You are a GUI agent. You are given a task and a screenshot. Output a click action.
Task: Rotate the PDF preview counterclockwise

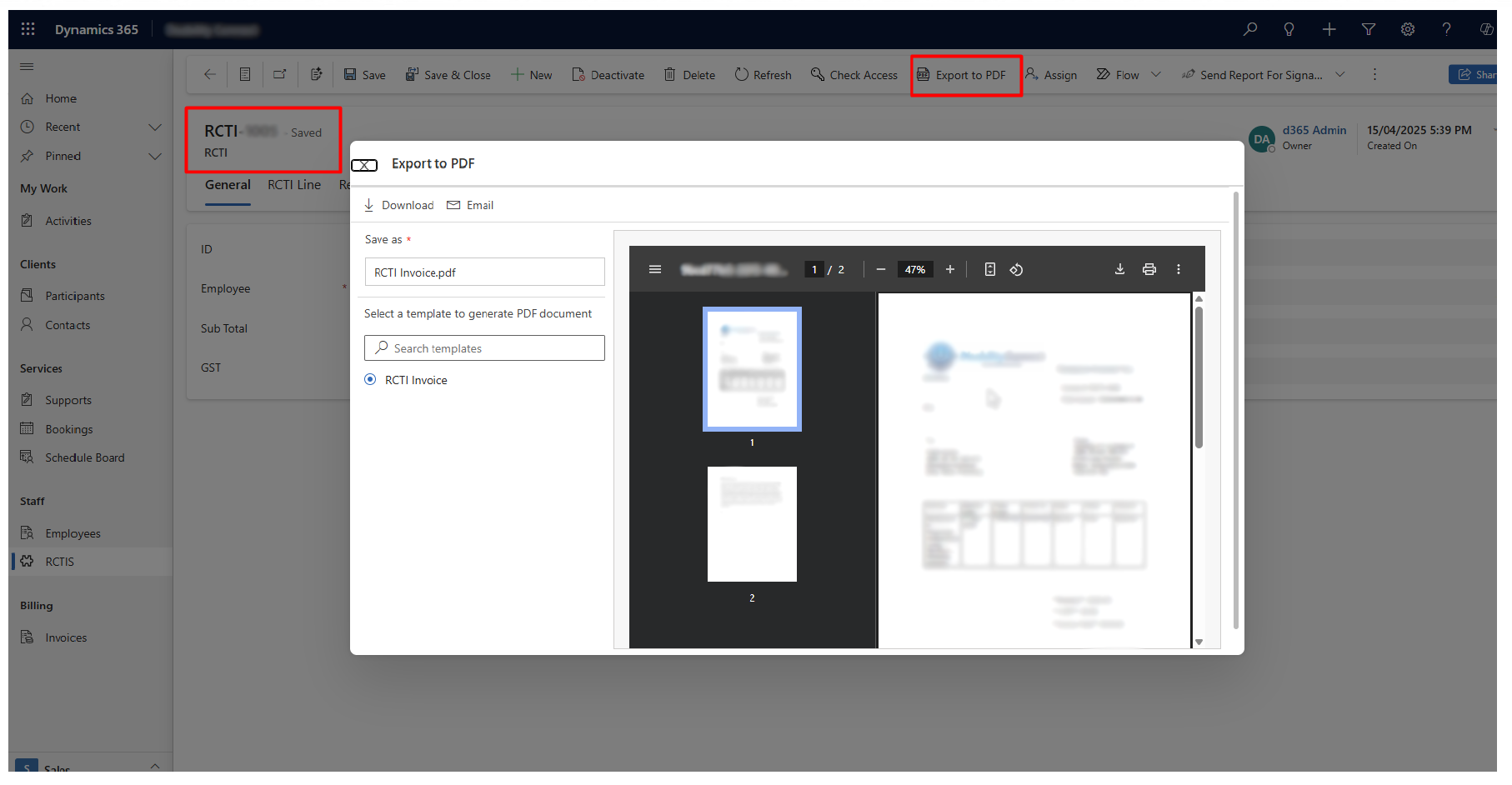pos(1016,269)
